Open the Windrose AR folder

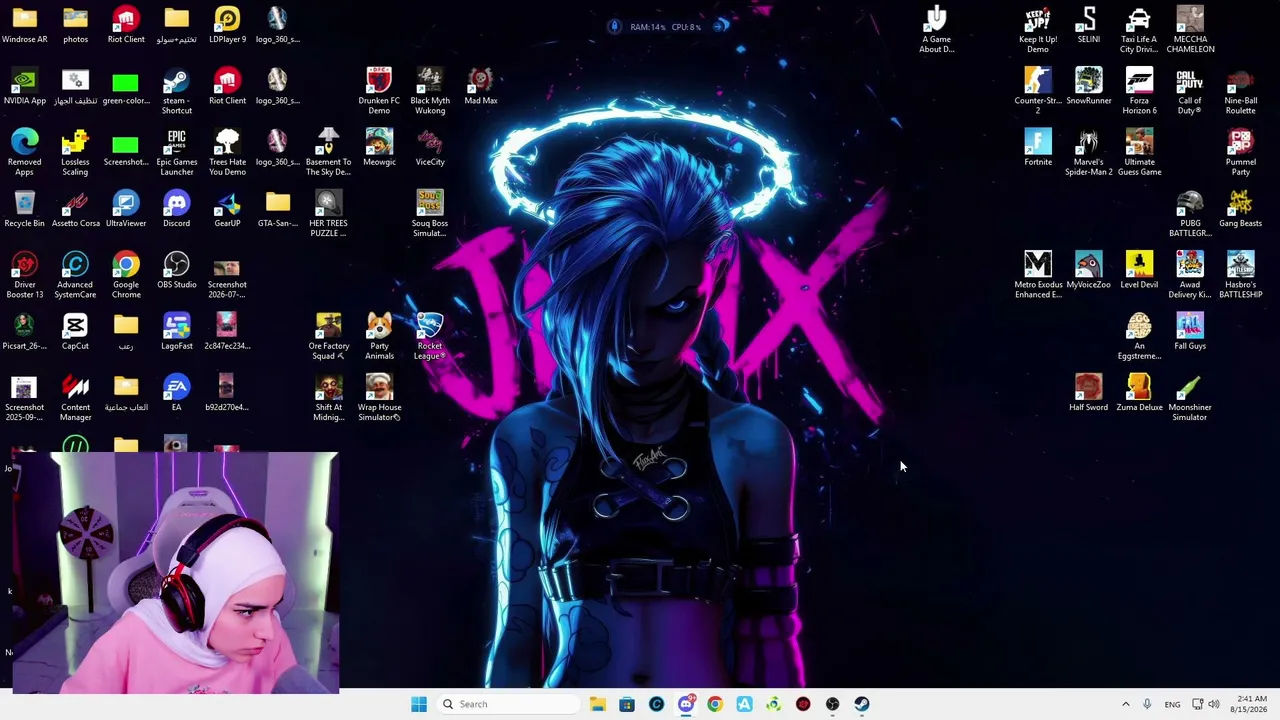pos(25,26)
